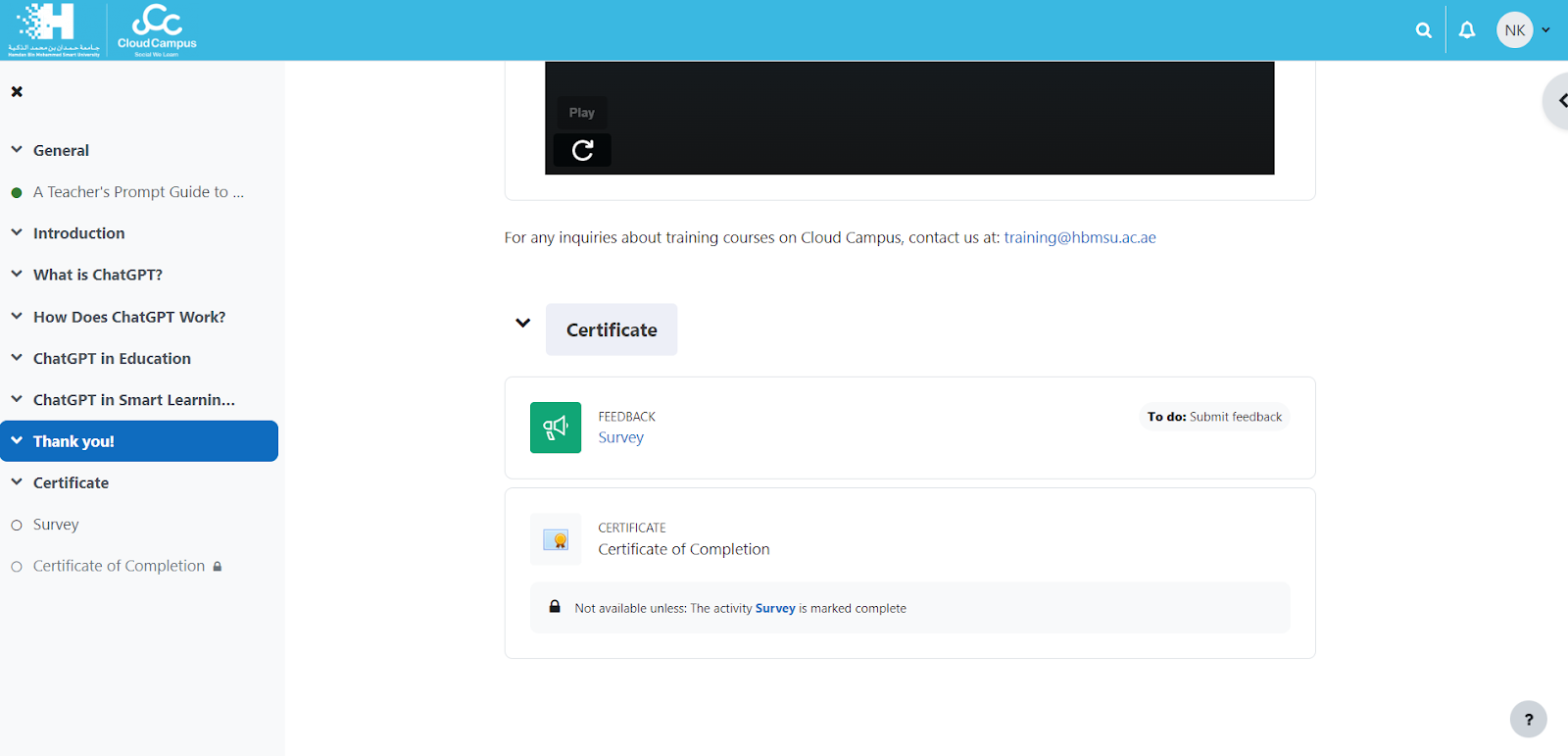Collapse the ChatGPT in Smart Learning chevron
The image size is (1568, 756).
tap(17, 399)
